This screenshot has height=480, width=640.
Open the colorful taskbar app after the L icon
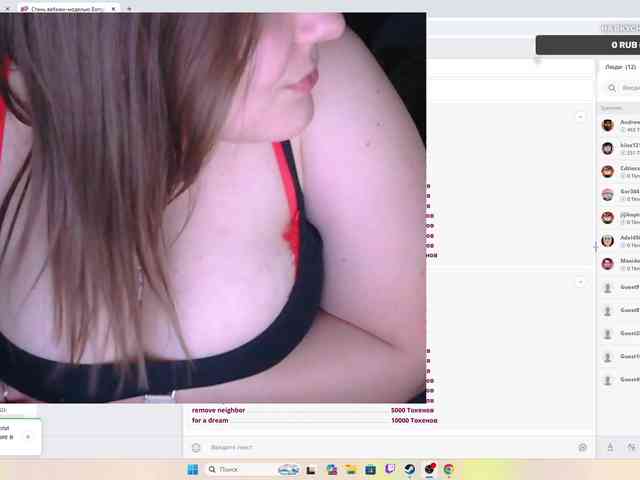coord(331,469)
